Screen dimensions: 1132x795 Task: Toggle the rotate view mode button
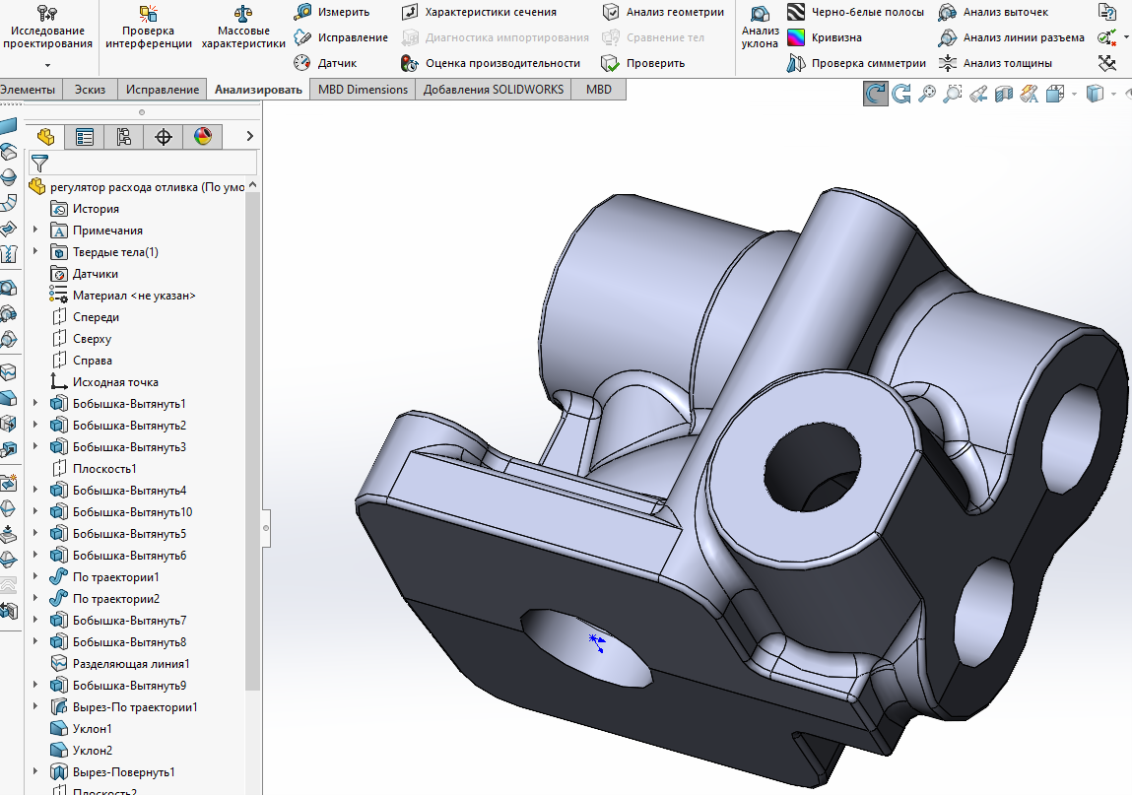(875, 94)
